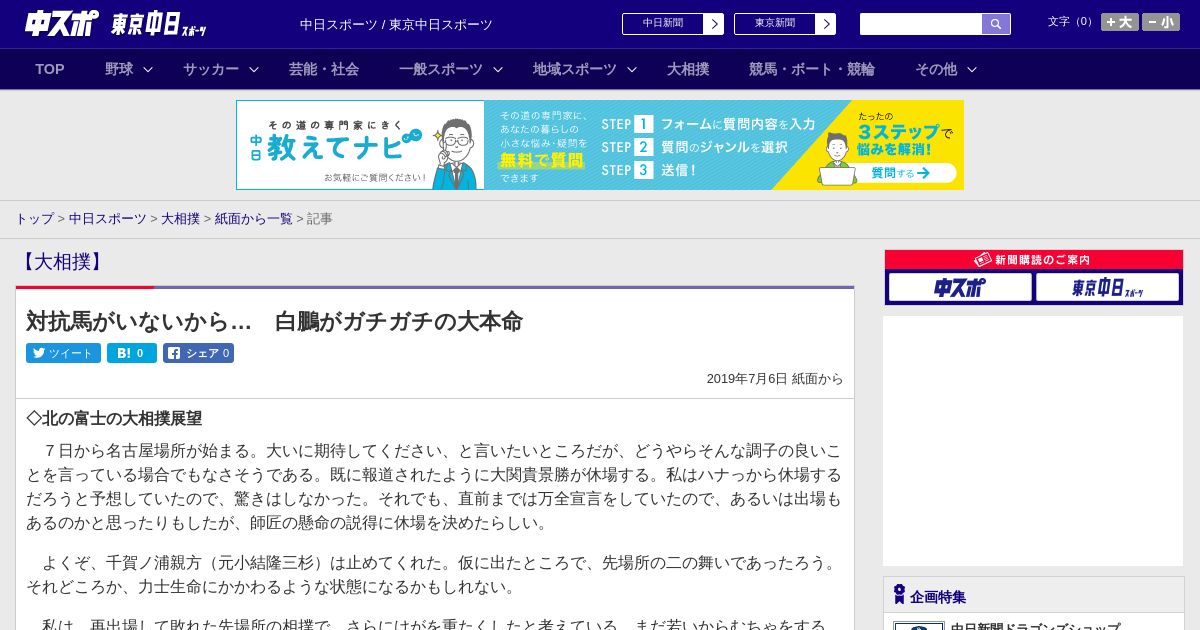Open the 中日新聞 site link arrow
The width and height of the screenshot is (1200, 630).
point(713,24)
